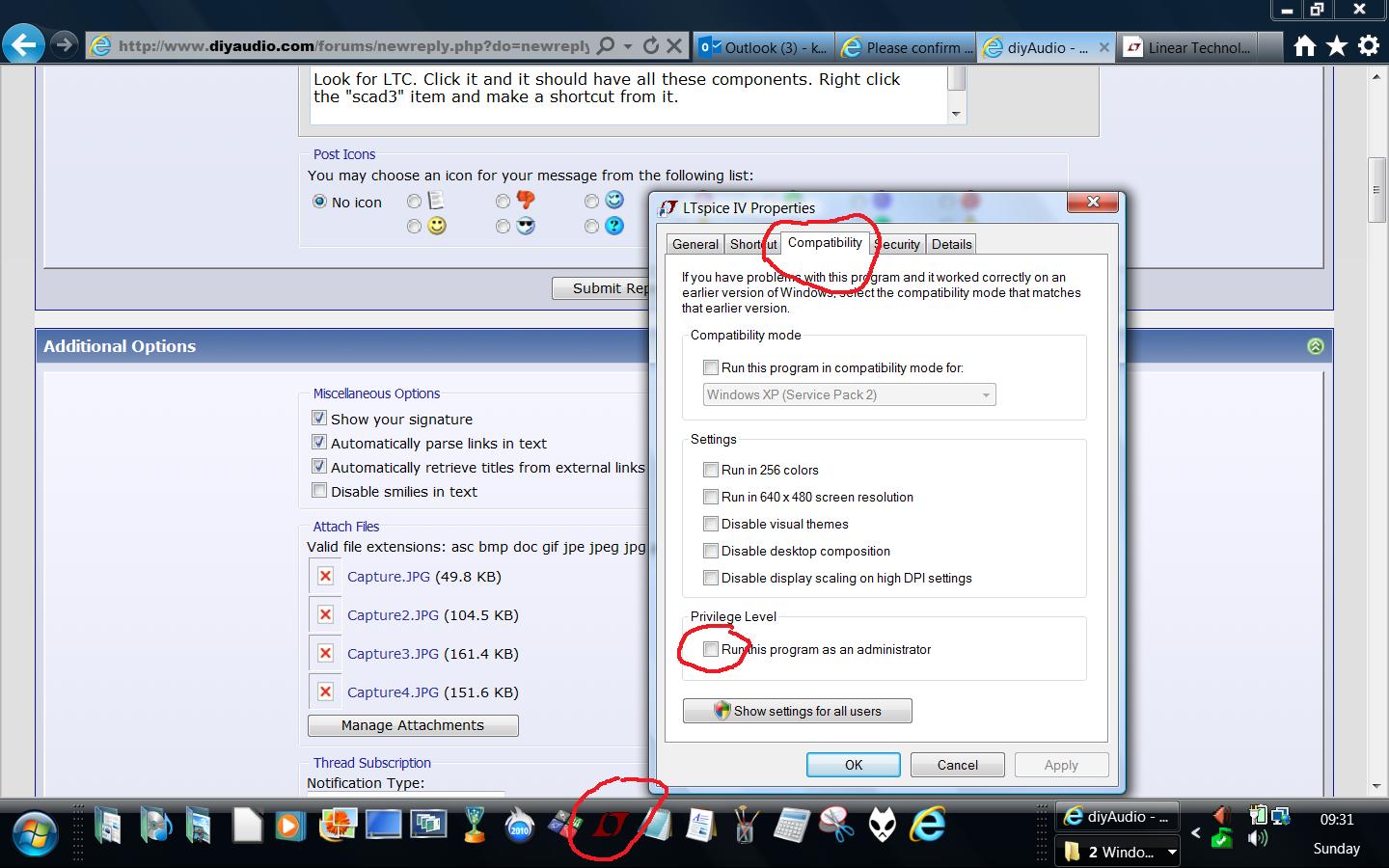
Task: Select the thumbs-down post icon radio
Action: pos(503,202)
